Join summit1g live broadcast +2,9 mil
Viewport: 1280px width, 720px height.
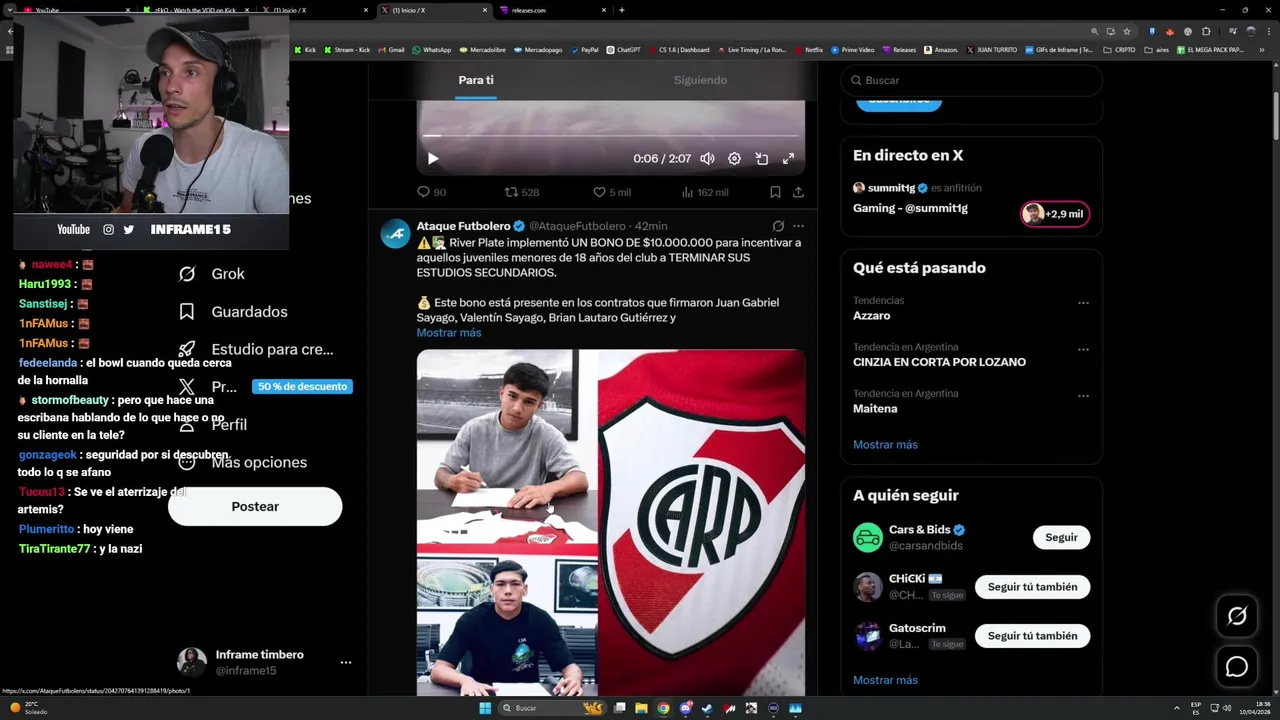[x=1055, y=214]
